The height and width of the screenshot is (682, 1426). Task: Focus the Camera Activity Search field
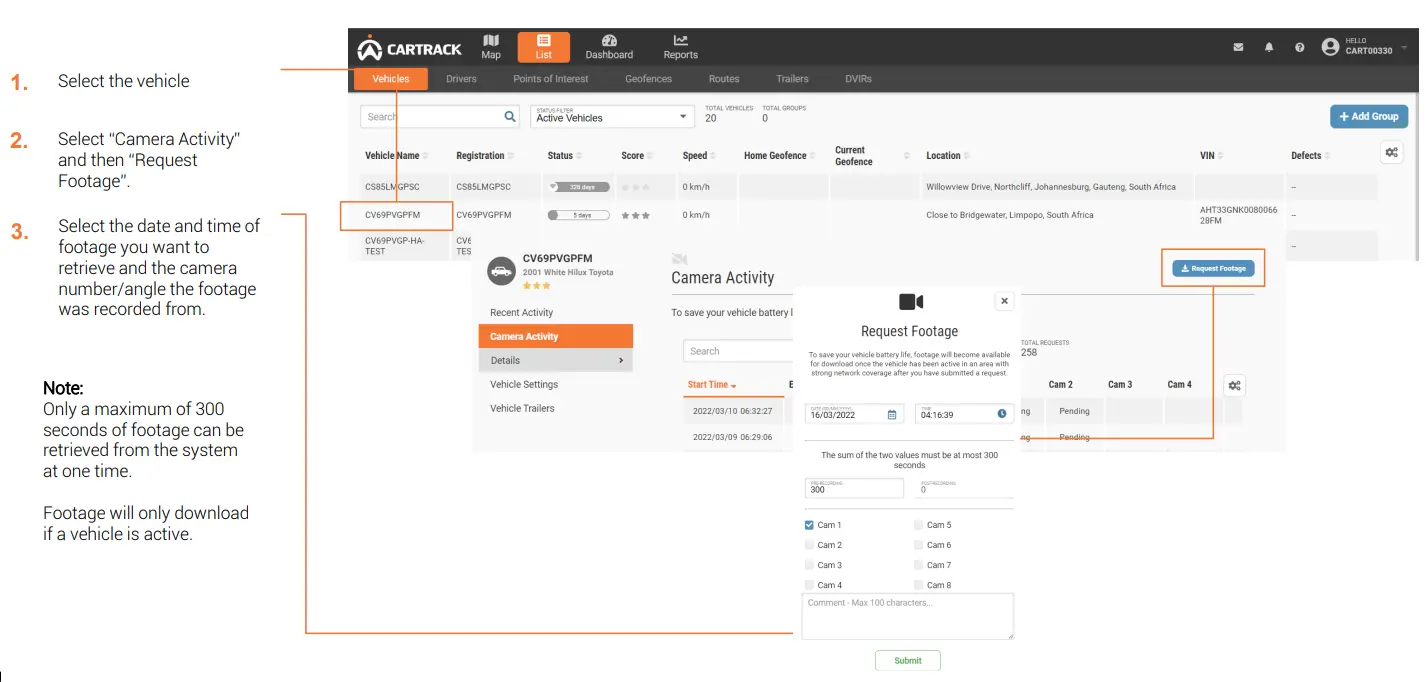pyautogui.click(x=740, y=351)
